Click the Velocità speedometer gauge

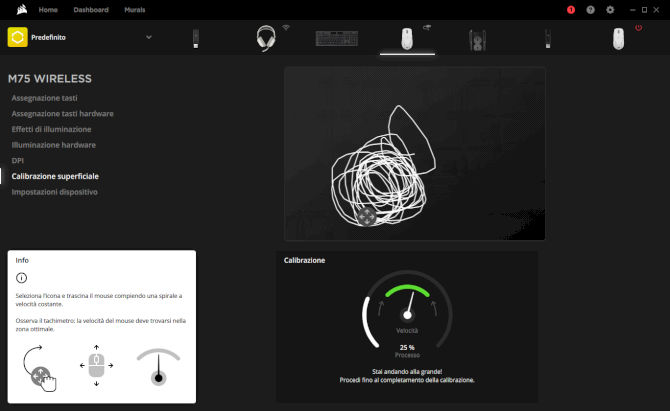coord(407,309)
